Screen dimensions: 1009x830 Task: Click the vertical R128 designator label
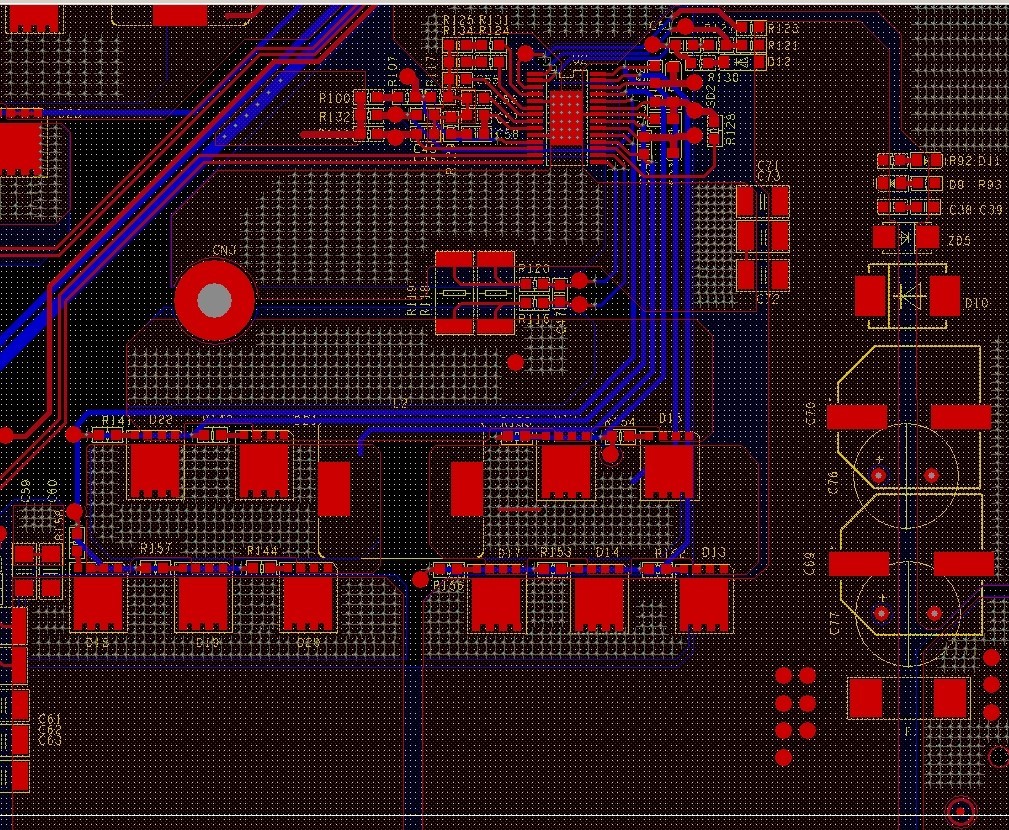[730, 129]
